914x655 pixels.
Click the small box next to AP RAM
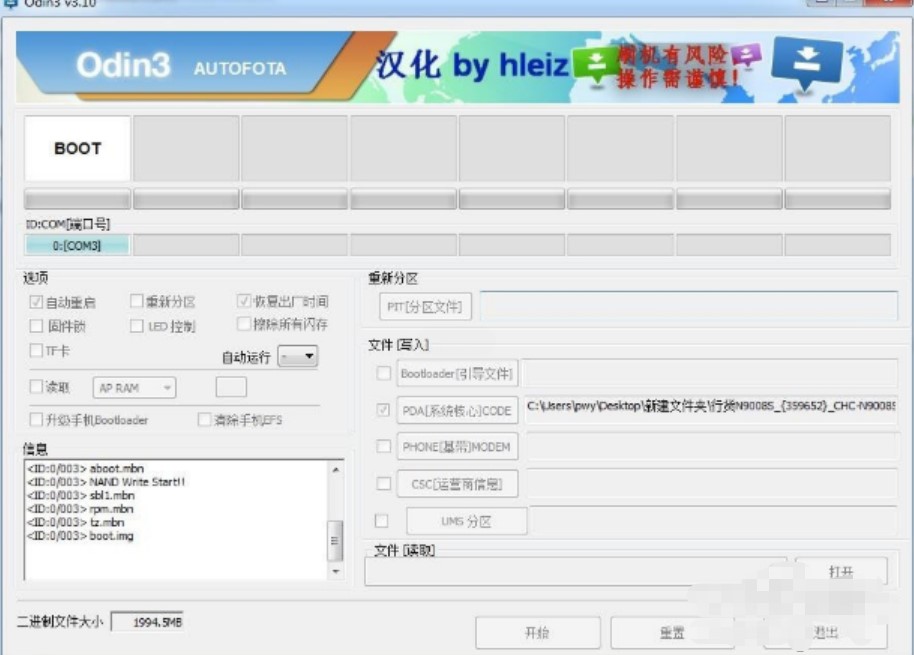(231, 387)
